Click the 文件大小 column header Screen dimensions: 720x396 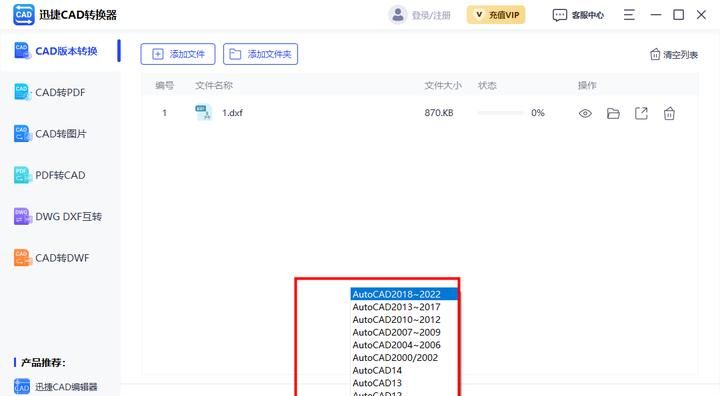(443, 85)
